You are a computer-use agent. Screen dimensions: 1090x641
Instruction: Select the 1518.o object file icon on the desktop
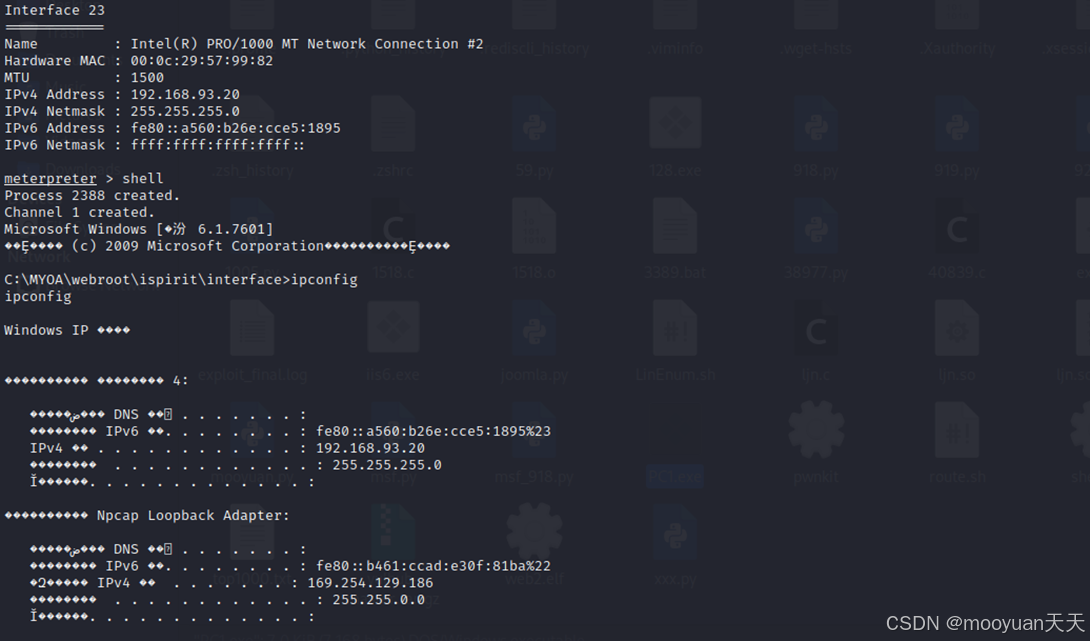point(534,227)
